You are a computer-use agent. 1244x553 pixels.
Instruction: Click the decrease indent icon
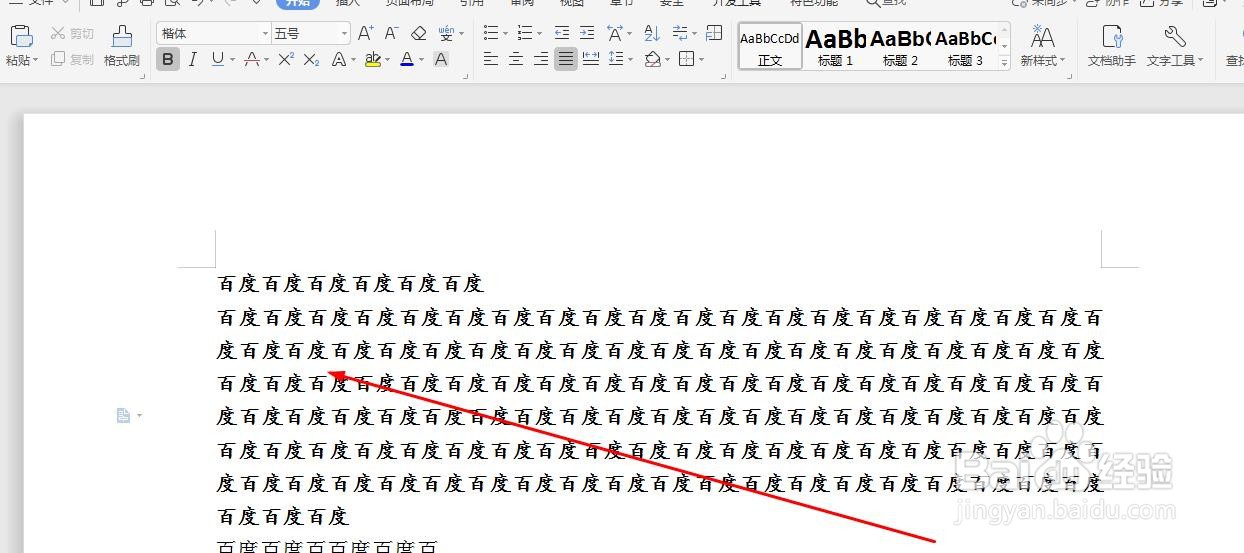562,34
